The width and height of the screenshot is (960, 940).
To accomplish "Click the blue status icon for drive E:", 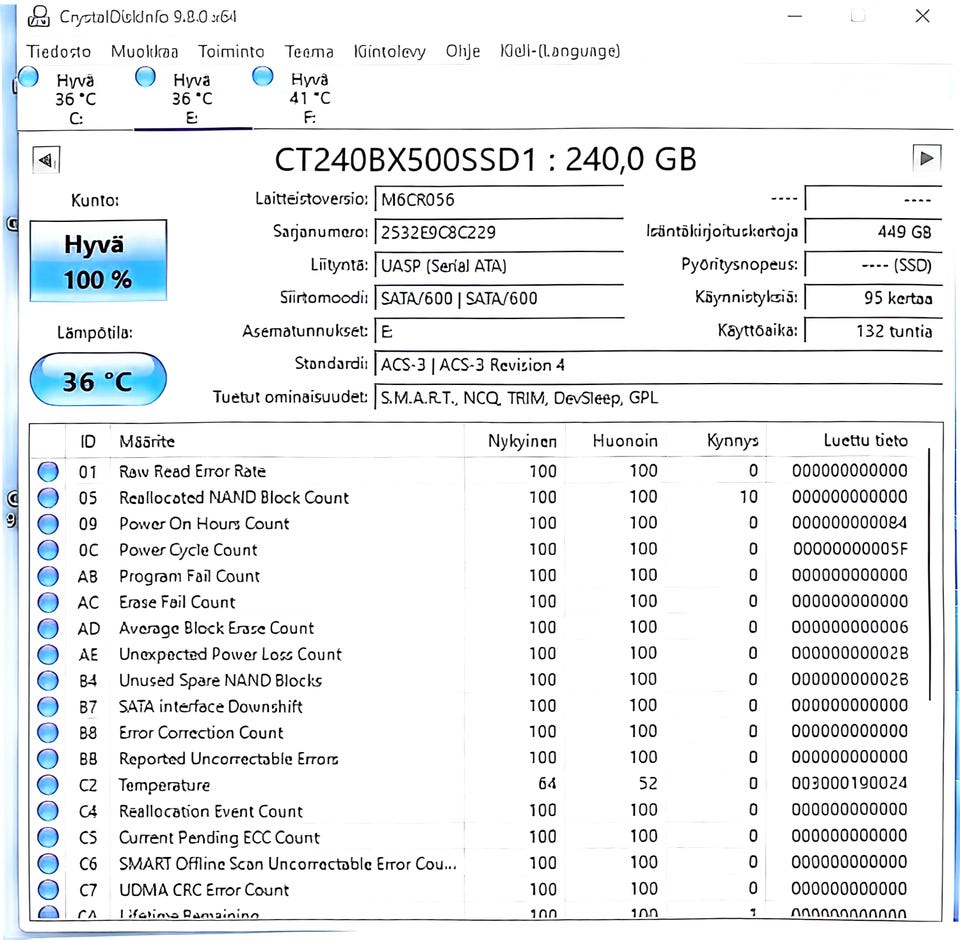I will pos(145,77).
